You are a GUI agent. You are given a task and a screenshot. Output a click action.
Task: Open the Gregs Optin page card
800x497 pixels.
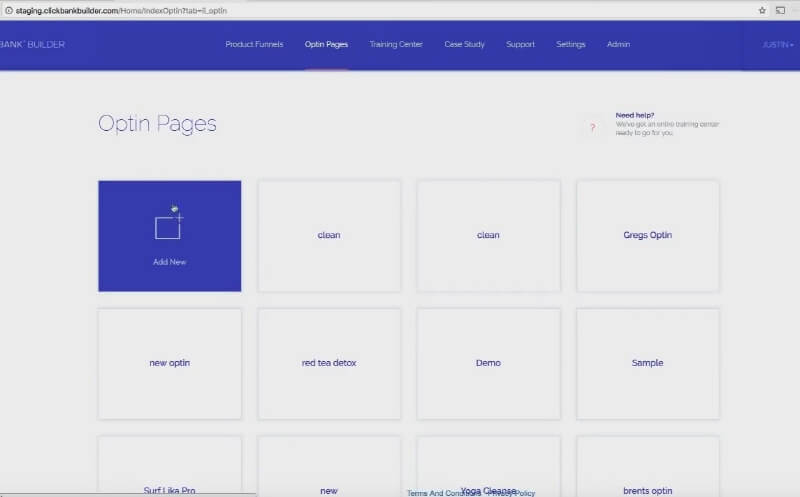click(x=647, y=236)
